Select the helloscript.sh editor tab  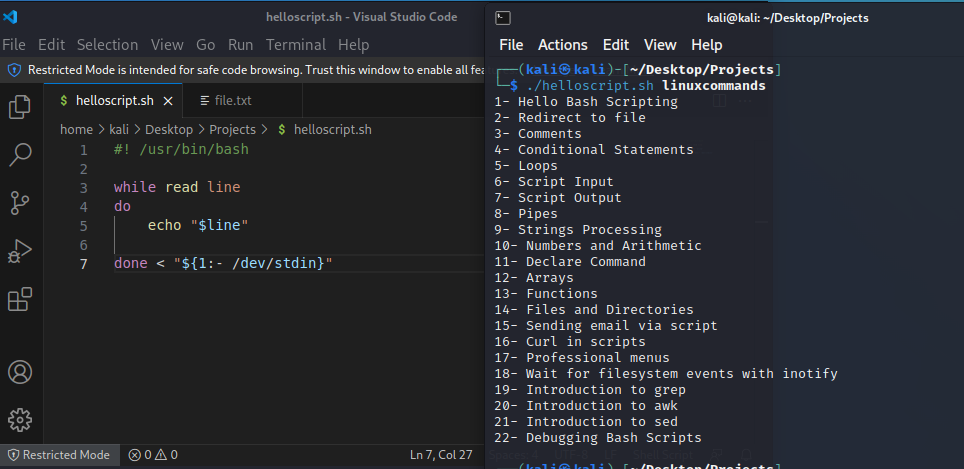[x=114, y=101]
